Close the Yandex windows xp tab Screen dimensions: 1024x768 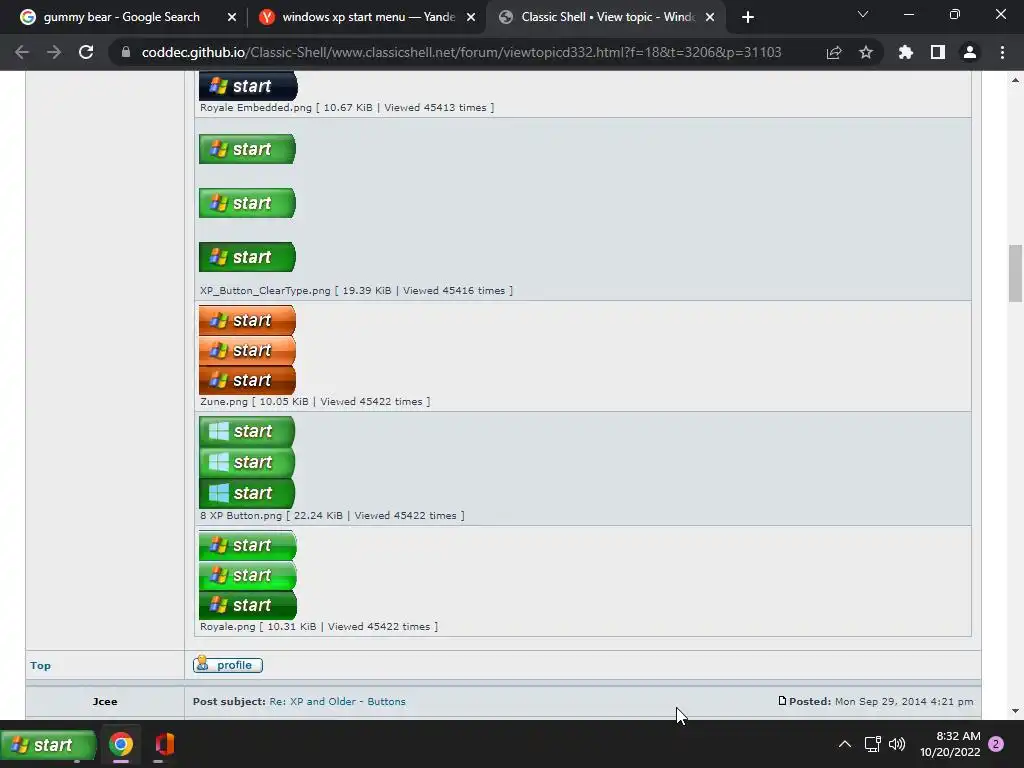[x=471, y=17]
